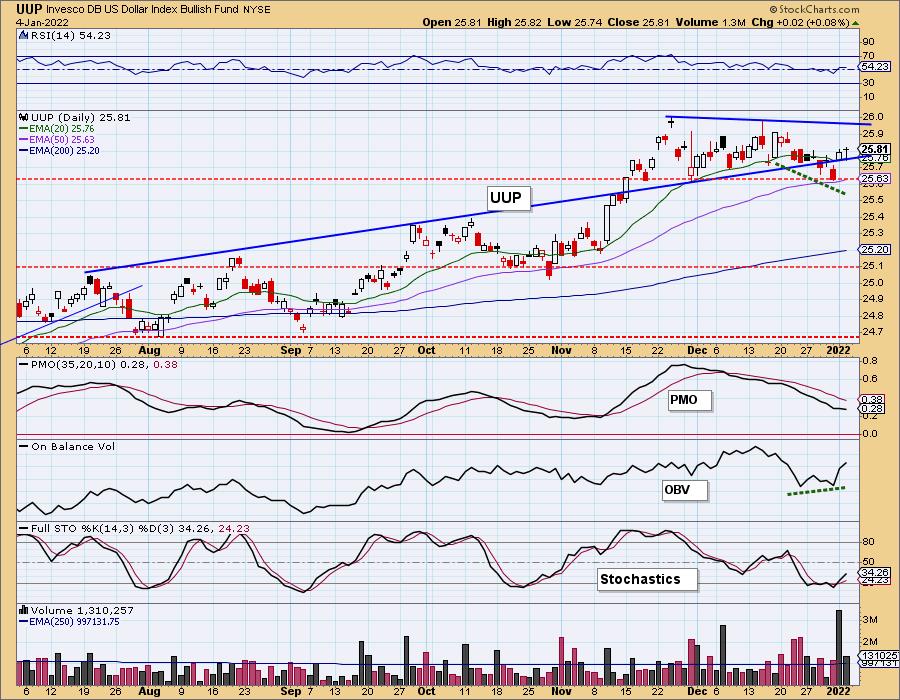Click the UUP (Daily) 25.81 legend label
The image size is (900, 700).
81,117
